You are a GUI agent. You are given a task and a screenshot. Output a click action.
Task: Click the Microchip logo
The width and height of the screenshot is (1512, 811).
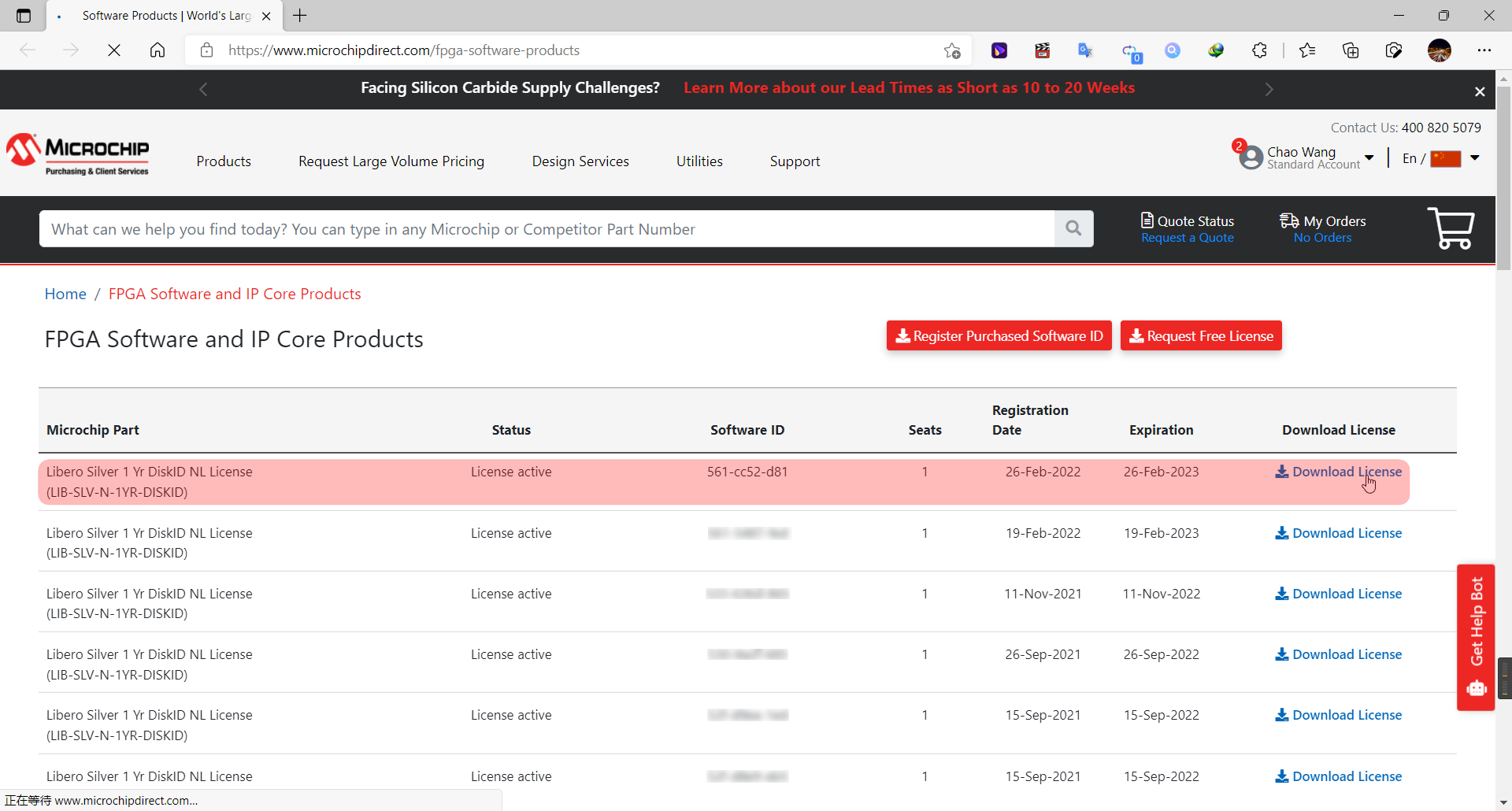(x=78, y=154)
